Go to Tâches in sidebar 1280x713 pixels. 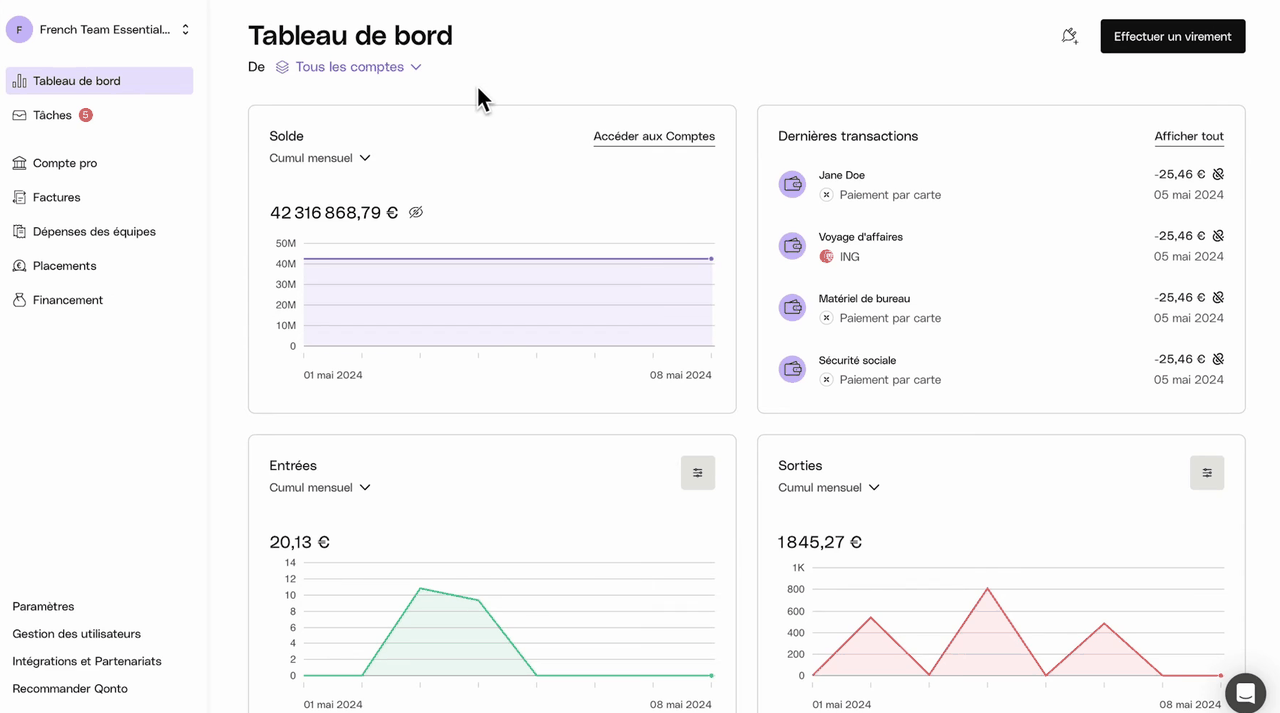(99, 115)
